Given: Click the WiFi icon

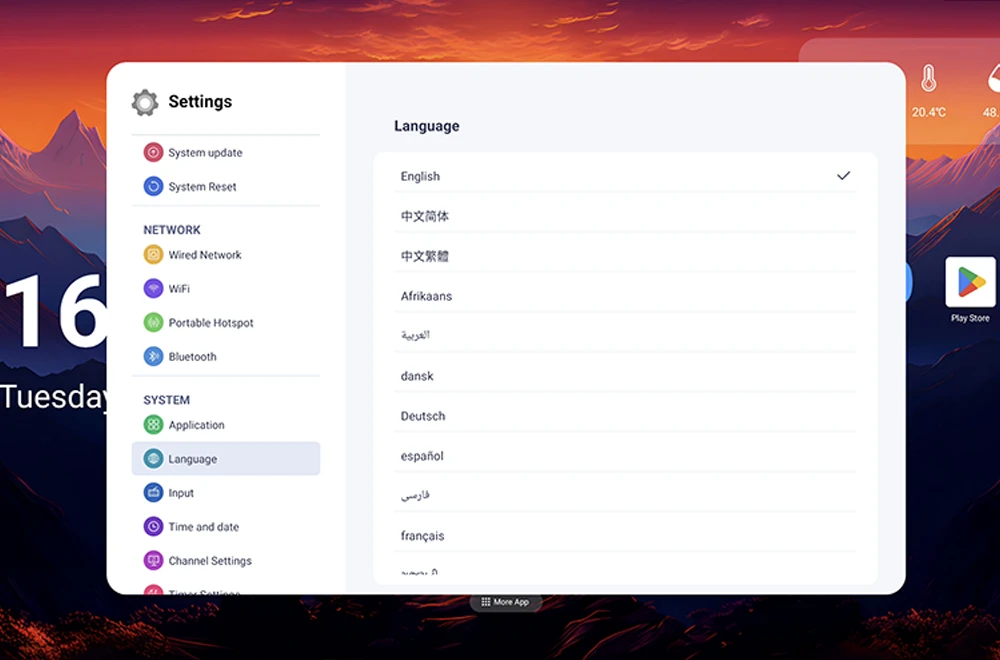Looking at the screenshot, I should coord(153,288).
